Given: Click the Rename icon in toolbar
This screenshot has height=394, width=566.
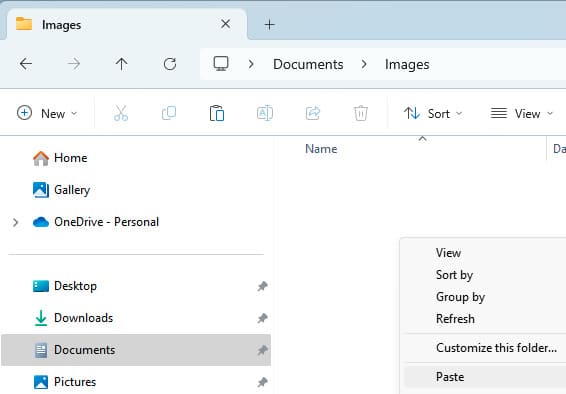Looking at the screenshot, I should pos(265,113).
